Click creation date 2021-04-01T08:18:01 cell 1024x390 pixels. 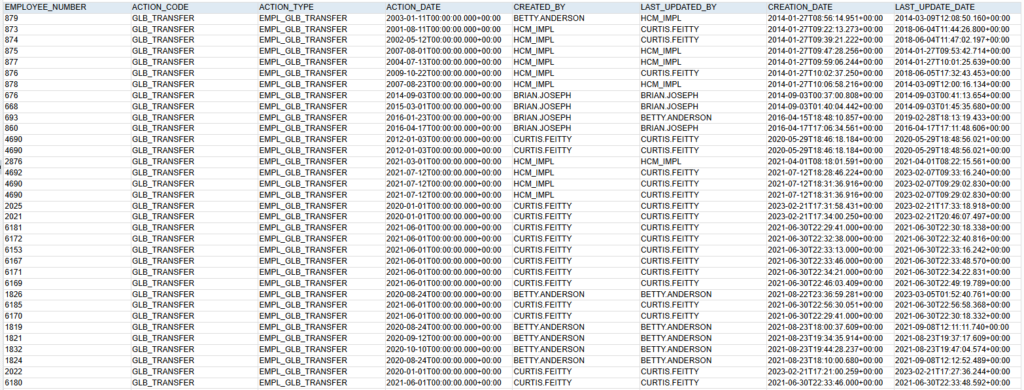click(829, 161)
